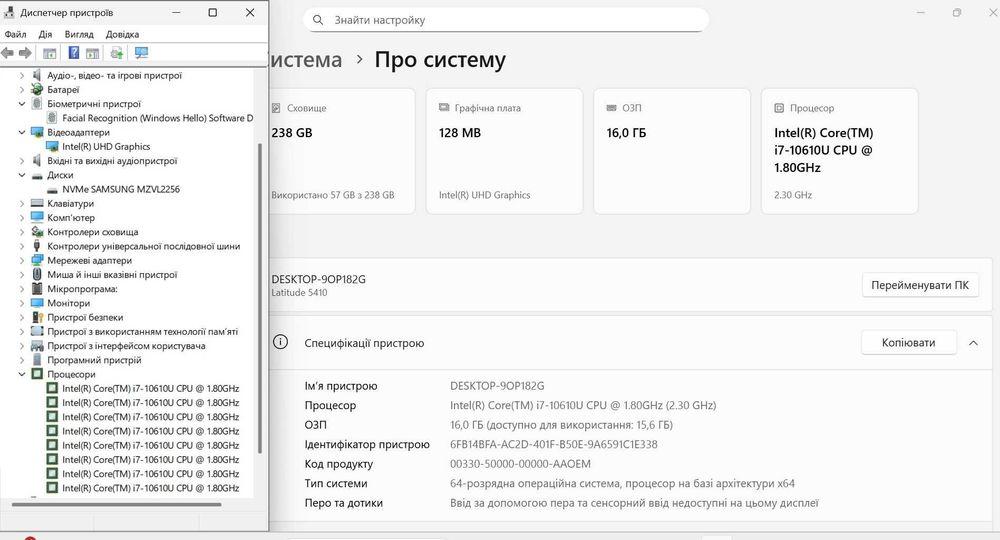
Task: Click the Back arrow in Device Manager toolbar
Action: (x=8, y=53)
